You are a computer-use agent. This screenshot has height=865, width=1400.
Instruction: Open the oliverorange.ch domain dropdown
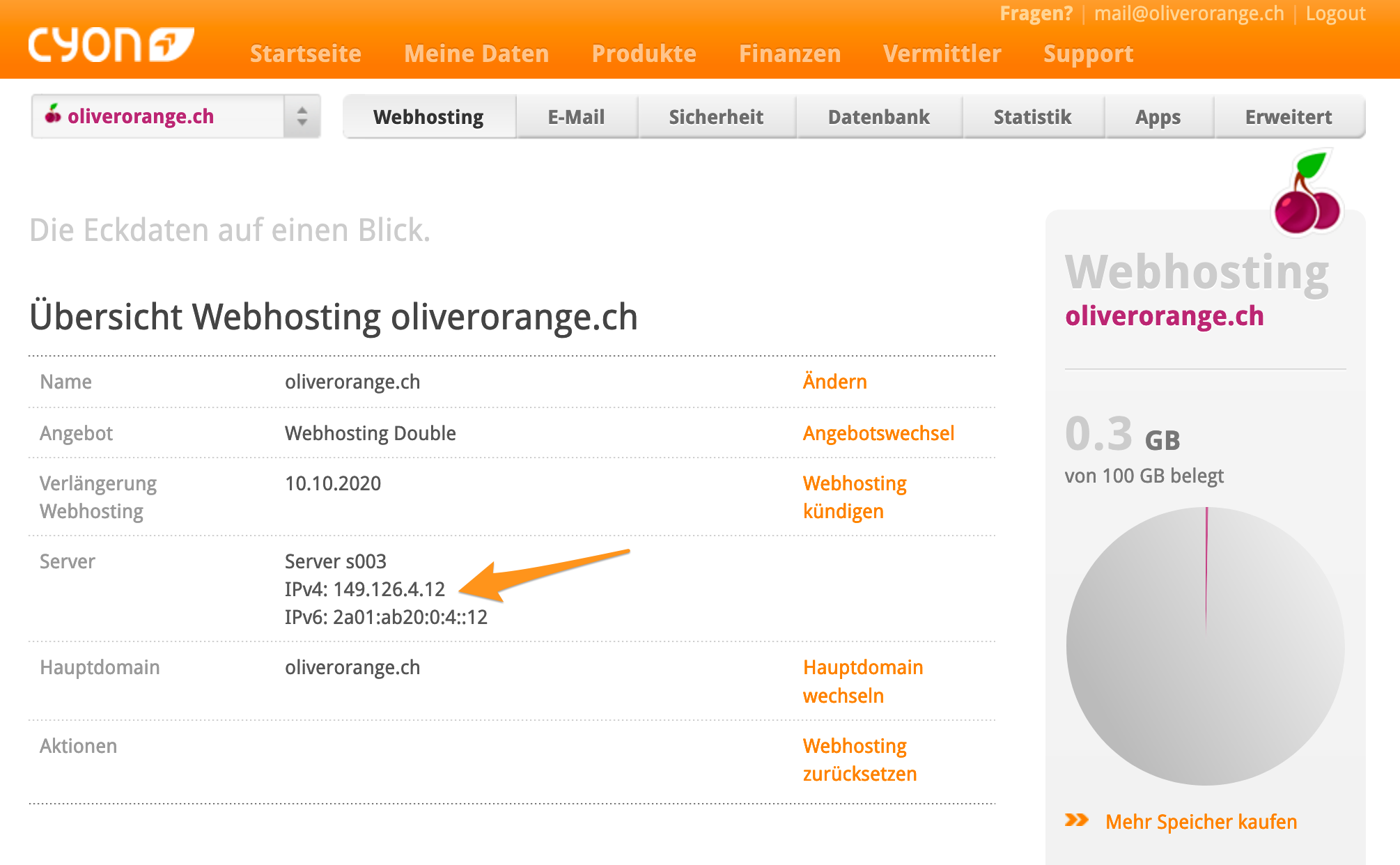176,116
